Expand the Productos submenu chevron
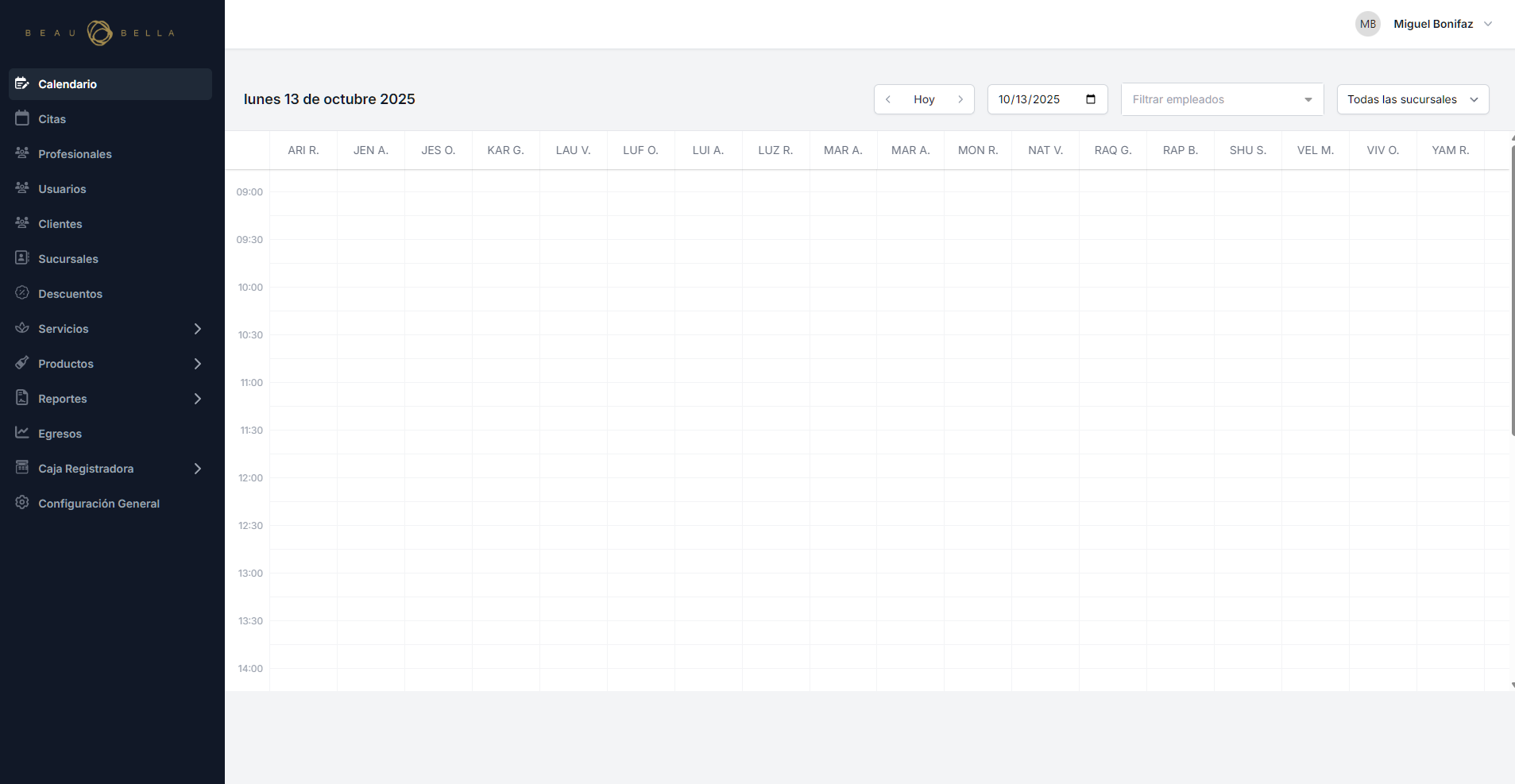 [198, 364]
